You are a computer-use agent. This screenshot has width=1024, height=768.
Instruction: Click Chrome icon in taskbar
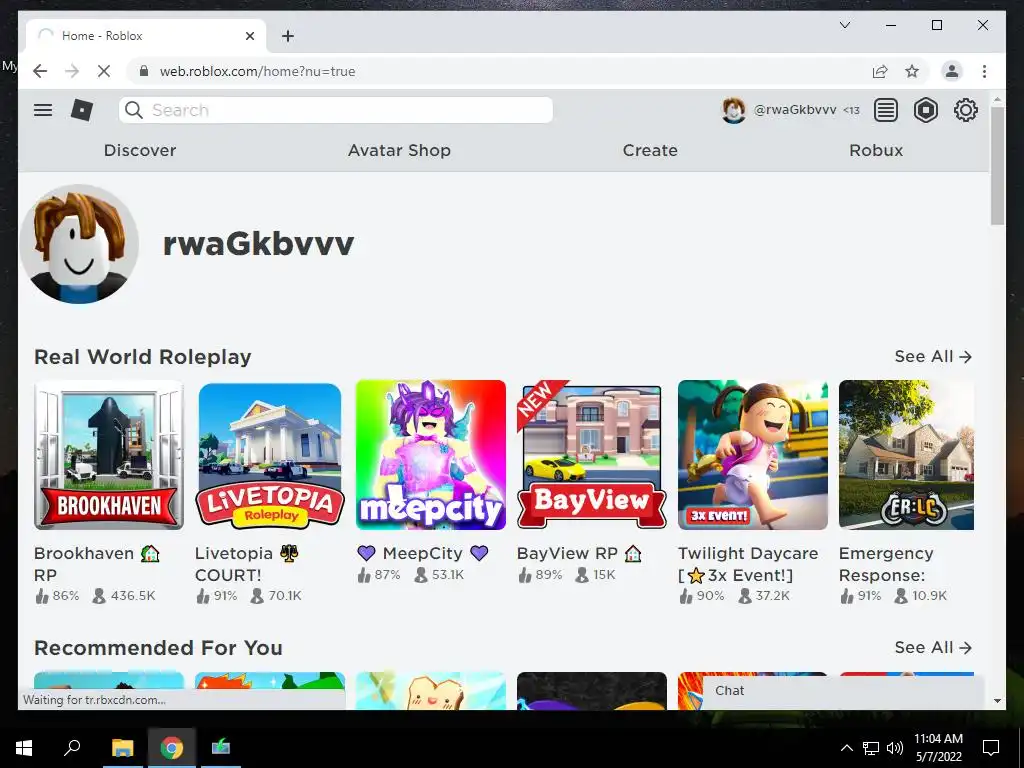[x=172, y=747]
